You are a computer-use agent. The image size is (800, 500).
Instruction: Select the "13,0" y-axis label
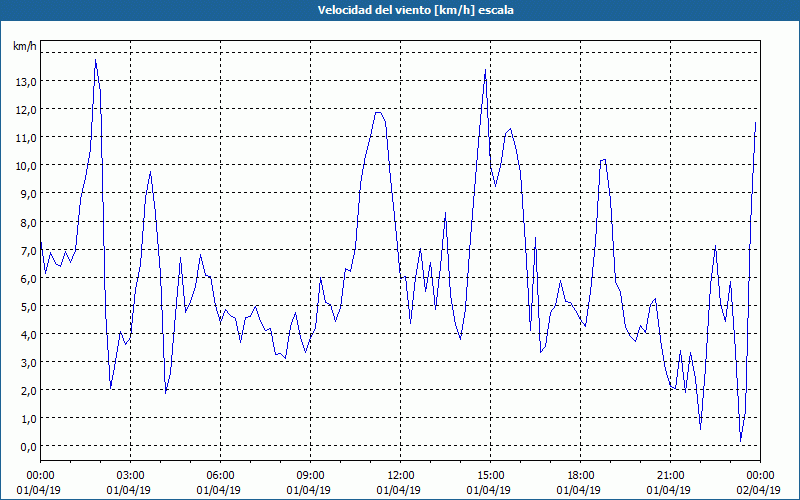tap(24, 81)
